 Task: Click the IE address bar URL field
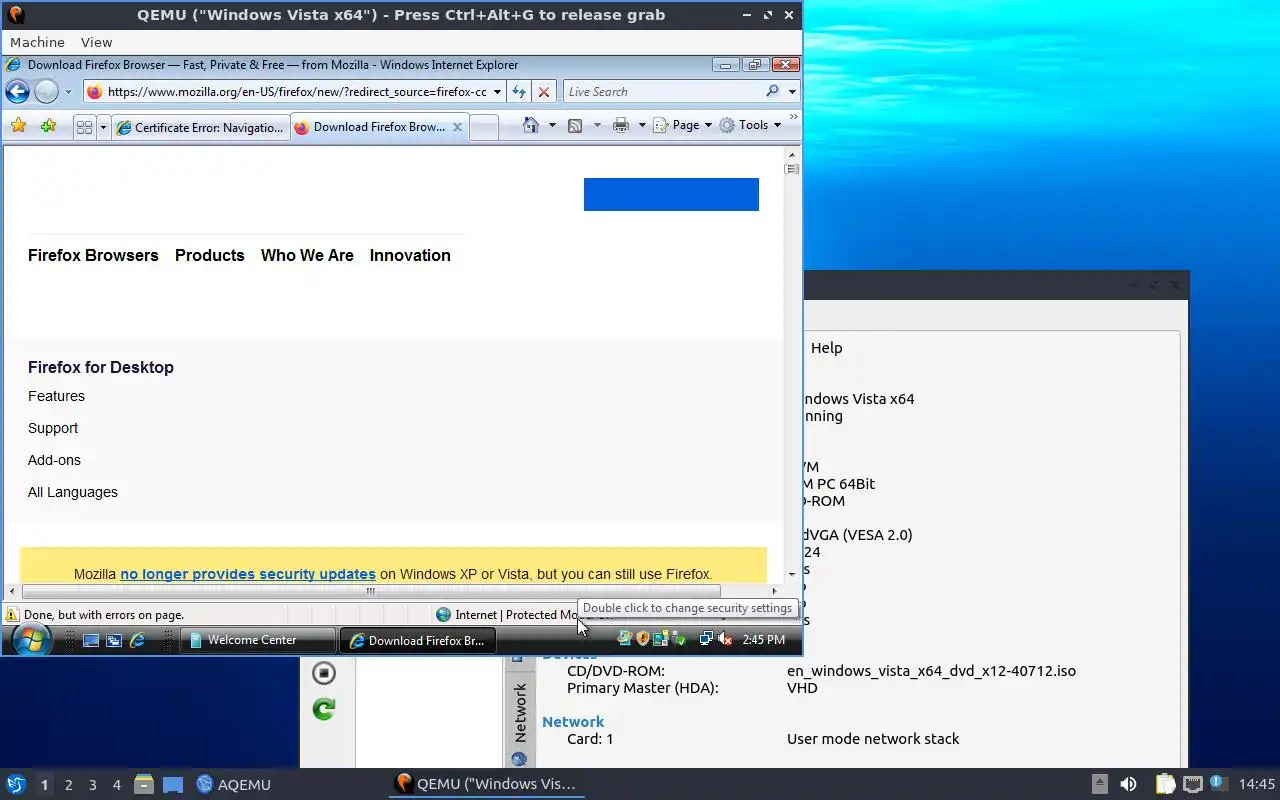click(297, 92)
